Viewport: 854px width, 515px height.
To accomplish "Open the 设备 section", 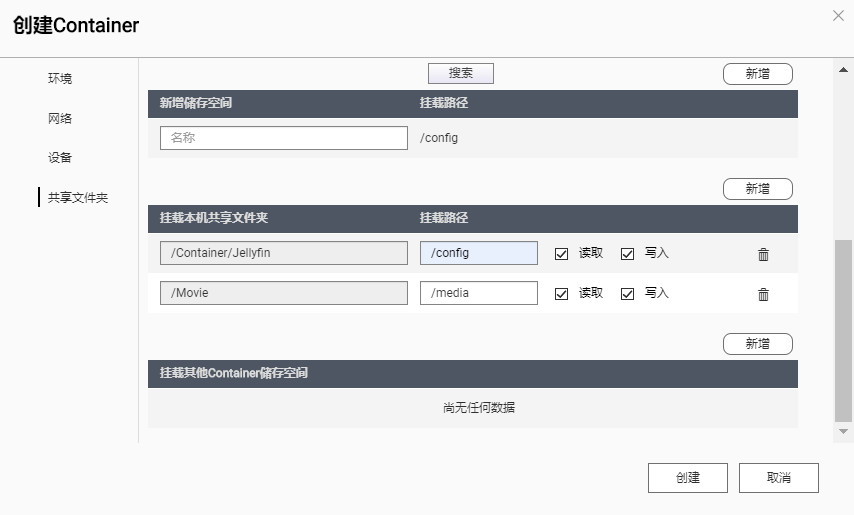I will (60, 157).
